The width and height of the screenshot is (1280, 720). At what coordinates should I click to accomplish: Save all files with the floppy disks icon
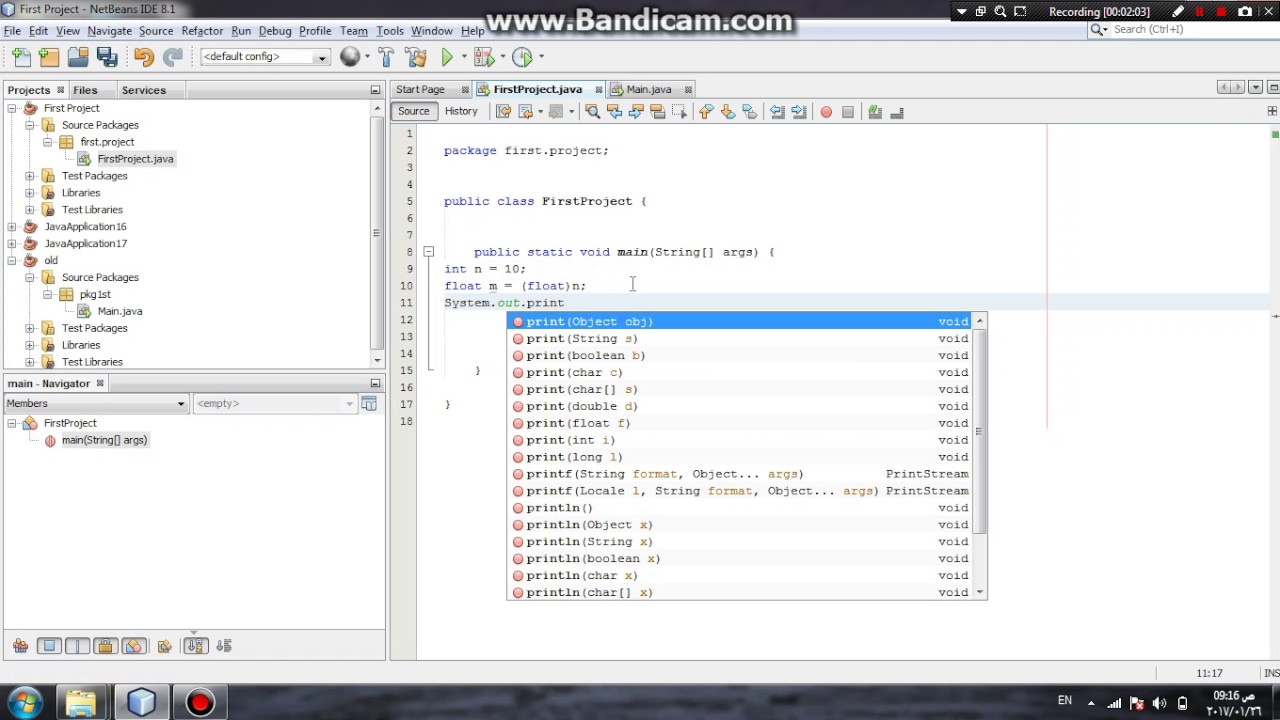coord(107,57)
